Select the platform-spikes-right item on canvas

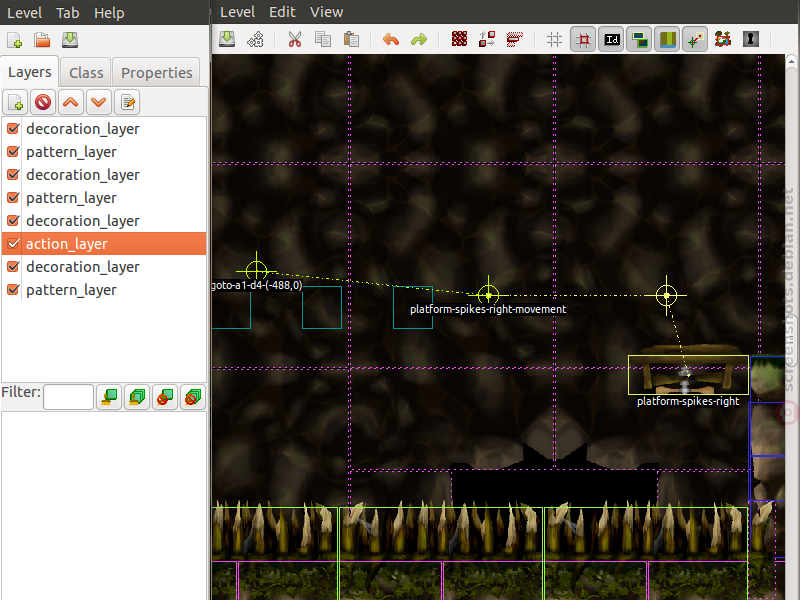688,375
